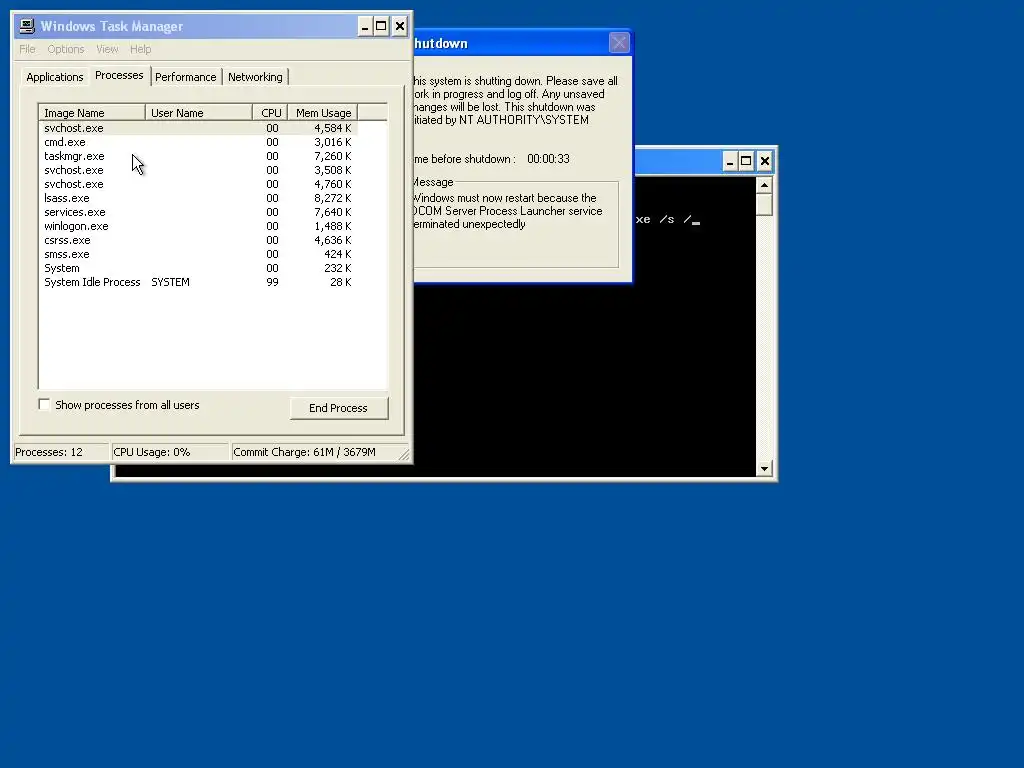Close the Windows Task Manager window
The height and width of the screenshot is (768, 1024).
400,26
